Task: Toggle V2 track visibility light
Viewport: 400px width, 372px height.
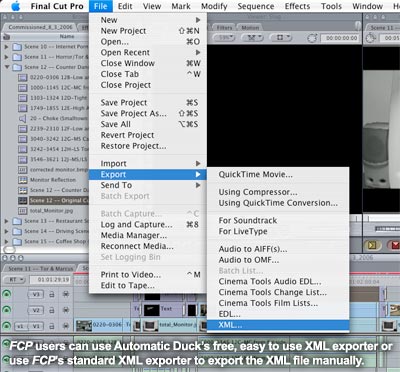Action: (x=6, y=310)
